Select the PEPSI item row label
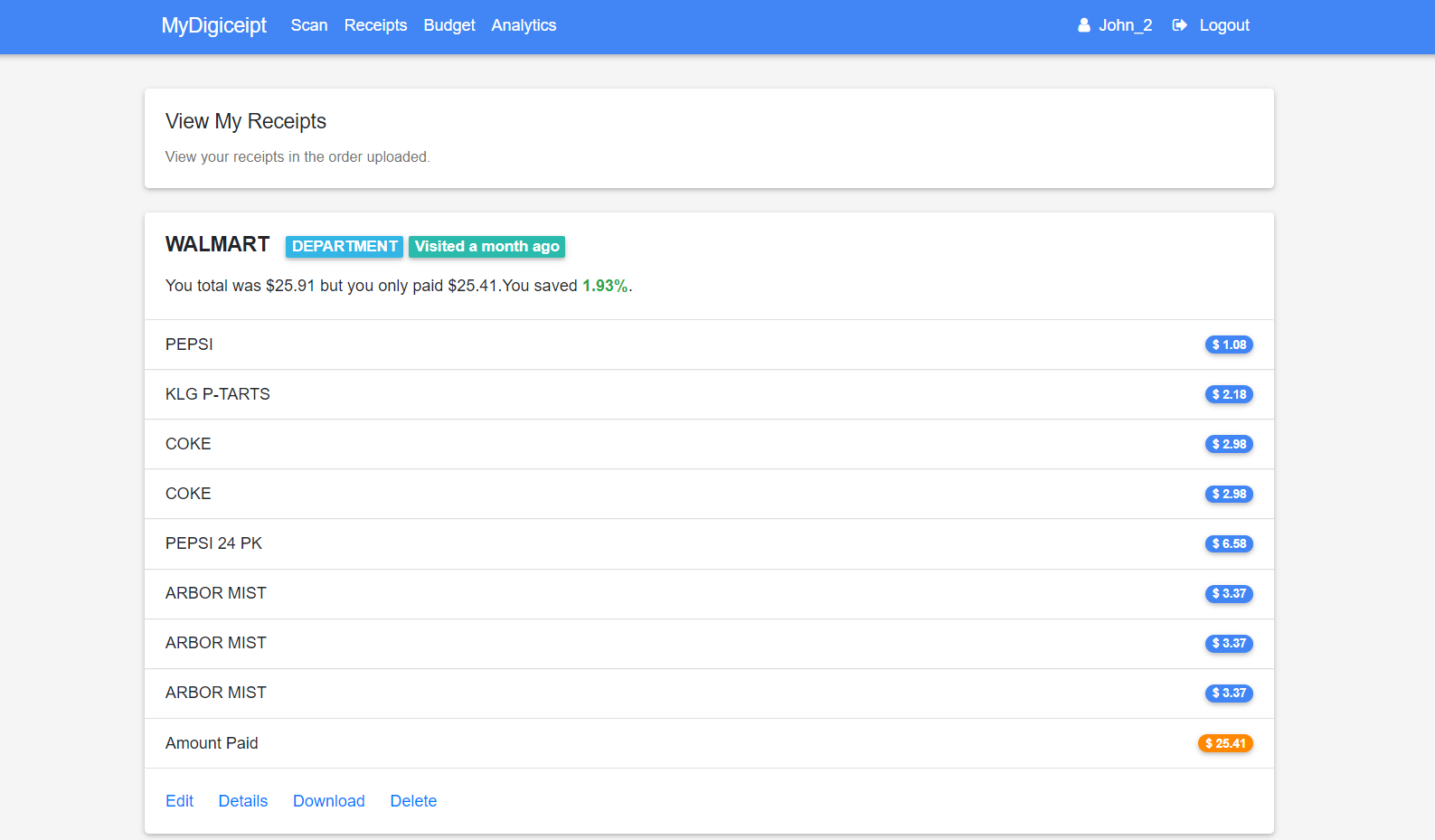 (x=189, y=344)
